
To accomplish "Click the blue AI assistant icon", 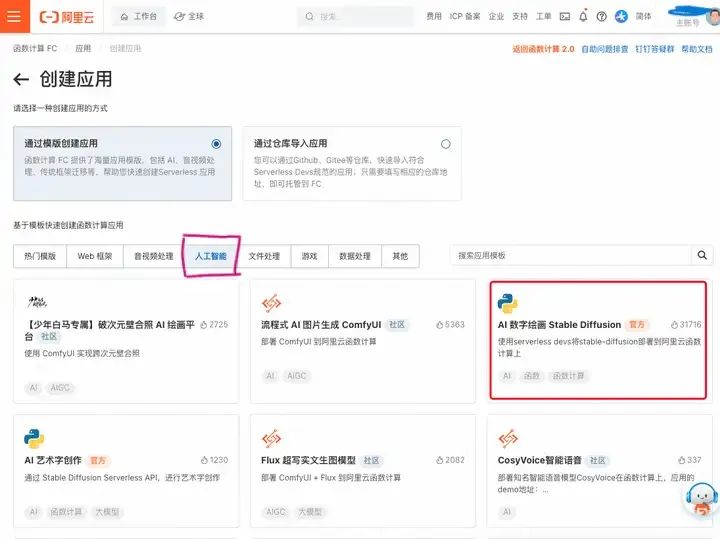I will tap(621, 17).
